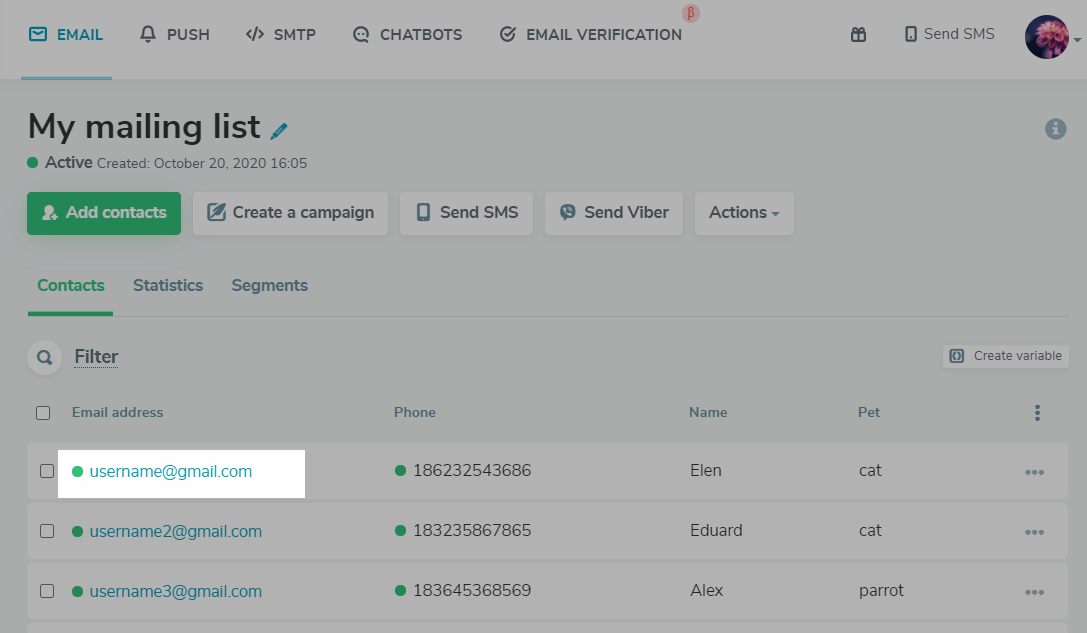Open row options for Eduard's contact
This screenshot has height=633, width=1087.
point(1034,532)
